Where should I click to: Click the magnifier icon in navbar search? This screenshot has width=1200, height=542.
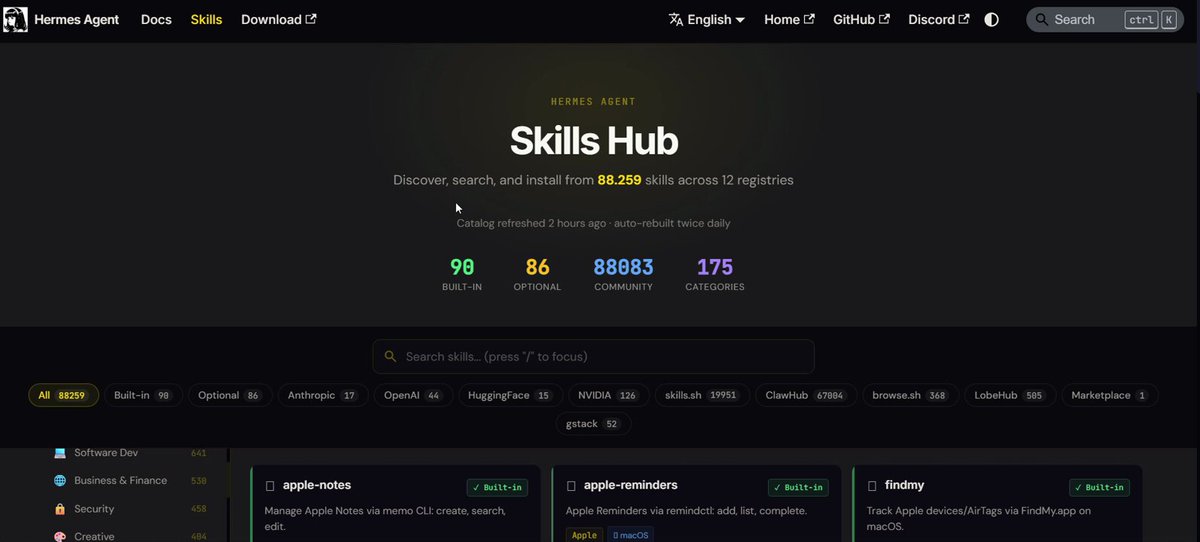1041,19
